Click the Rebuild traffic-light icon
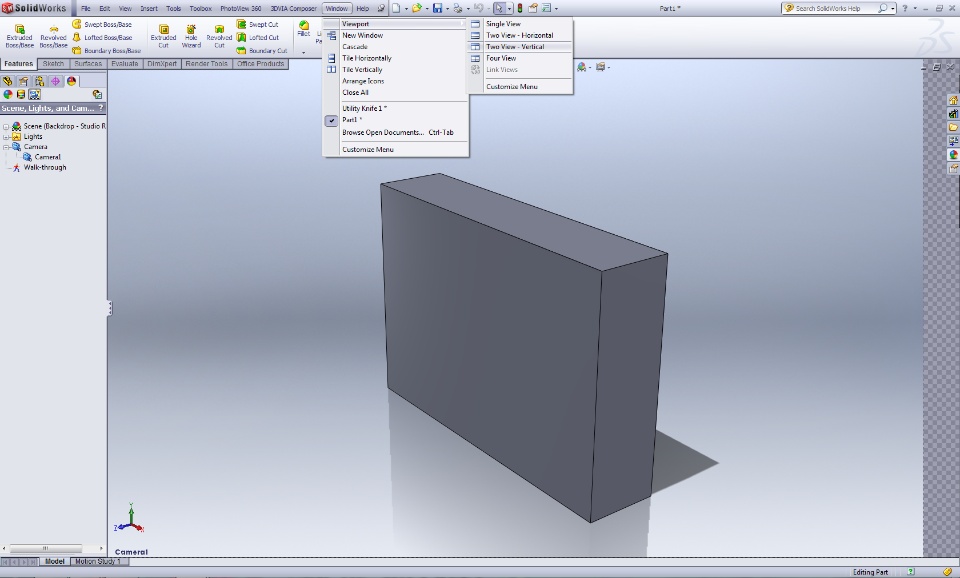This screenshot has width=960, height=578. coord(520,8)
